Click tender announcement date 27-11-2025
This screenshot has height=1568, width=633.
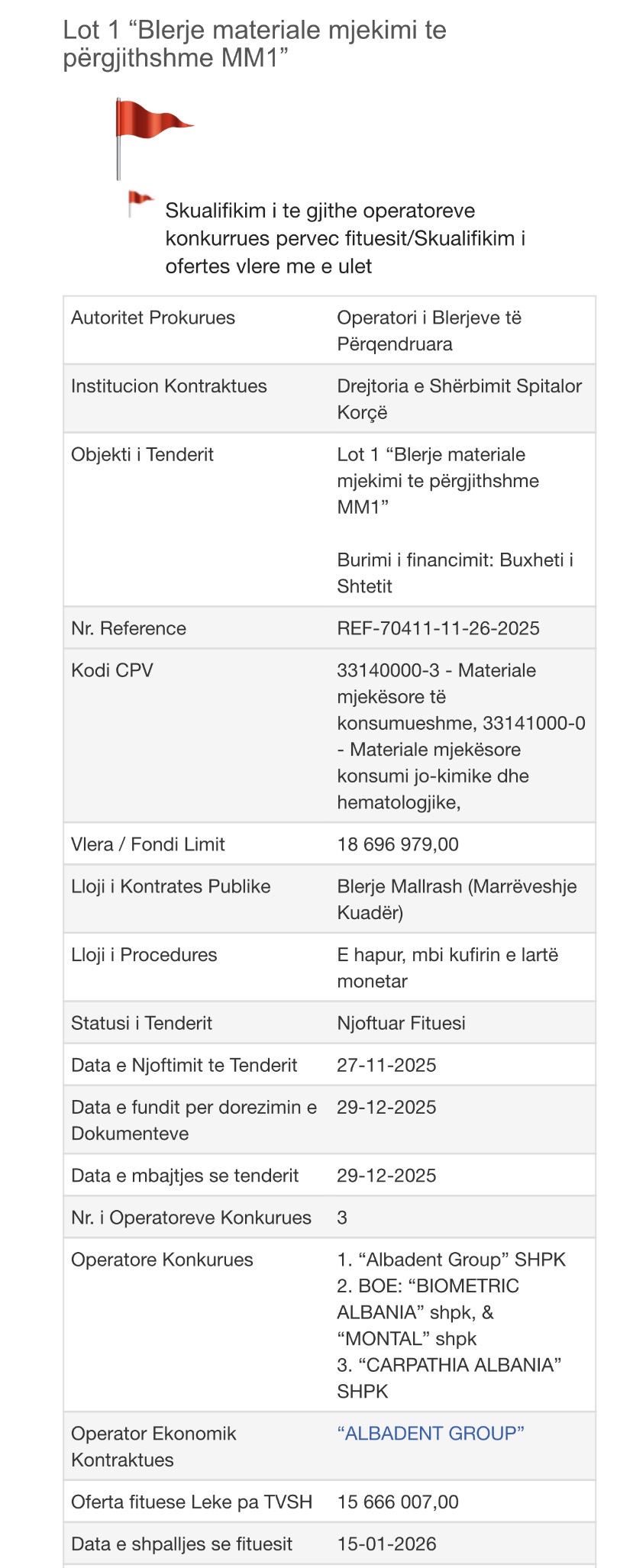(x=386, y=1065)
